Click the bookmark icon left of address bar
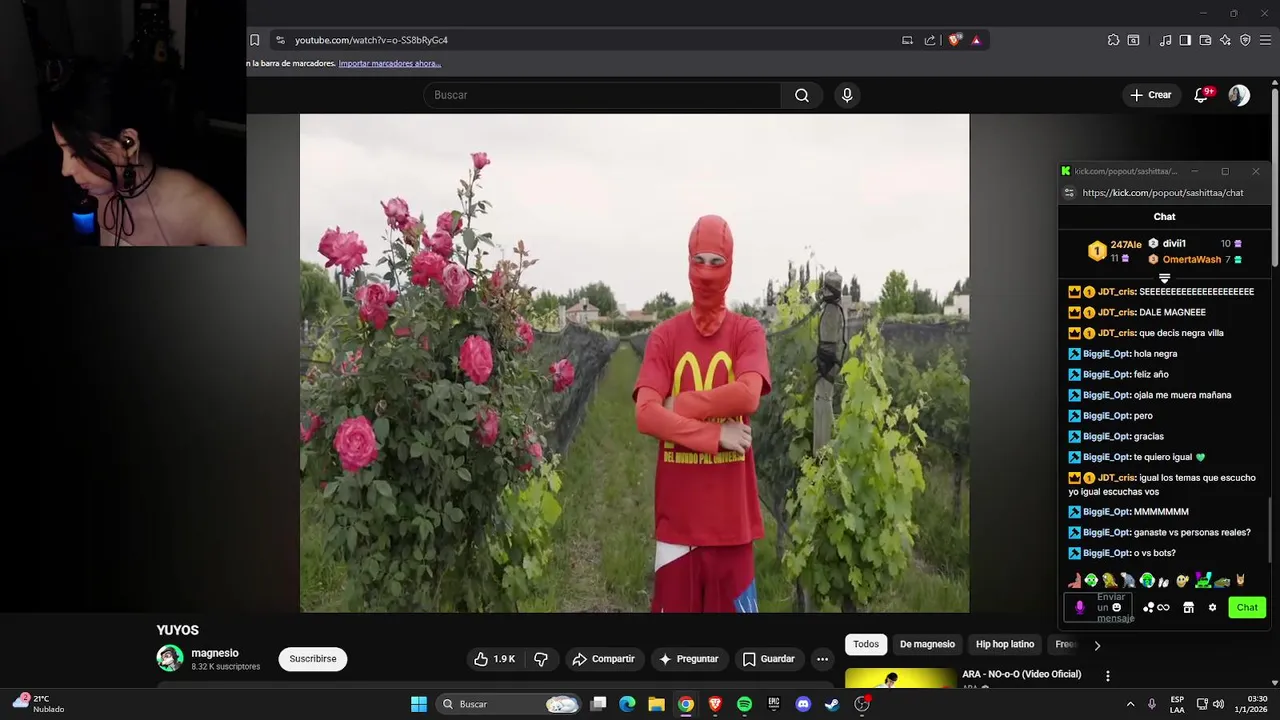1280x720 pixels. point(255,40)
